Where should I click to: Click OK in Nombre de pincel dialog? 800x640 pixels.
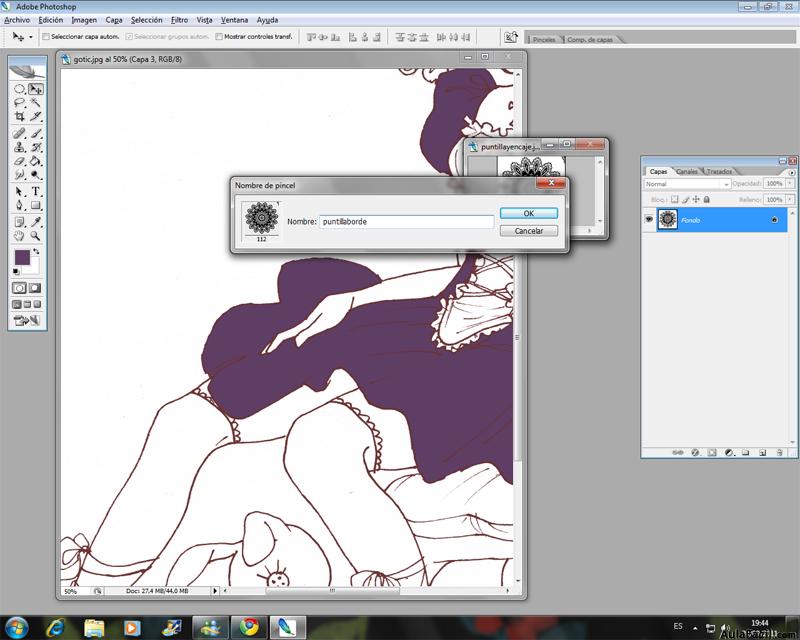(x=529, y=213)
